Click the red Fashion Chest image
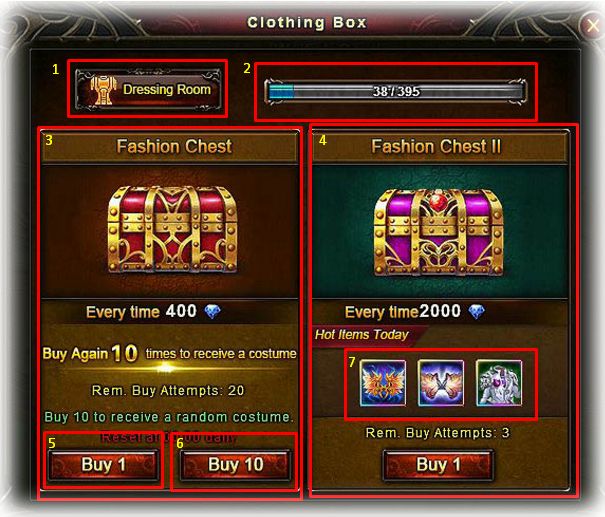Image resolution: width=605 pixels, height=517 pixels. click(172, 229)
